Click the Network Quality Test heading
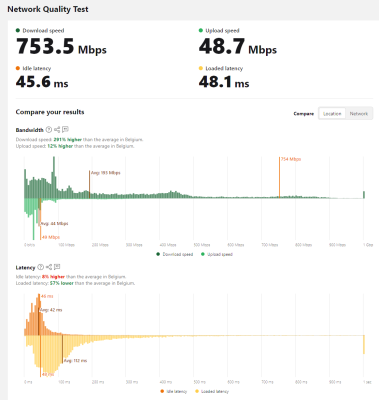 pyautogui.click(x=48, y=9)
